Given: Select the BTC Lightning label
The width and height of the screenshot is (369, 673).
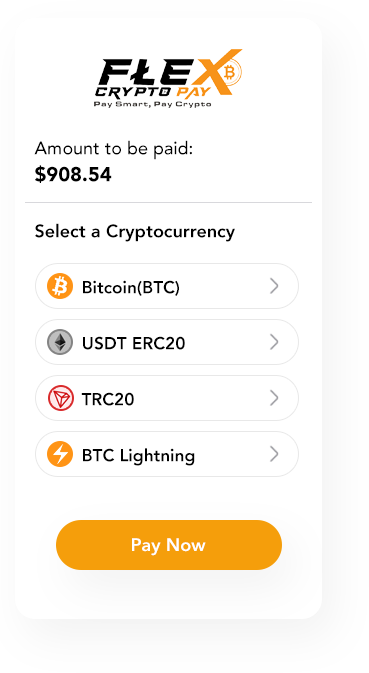Looking at the screenshot, I should click(x=138, y=456).
